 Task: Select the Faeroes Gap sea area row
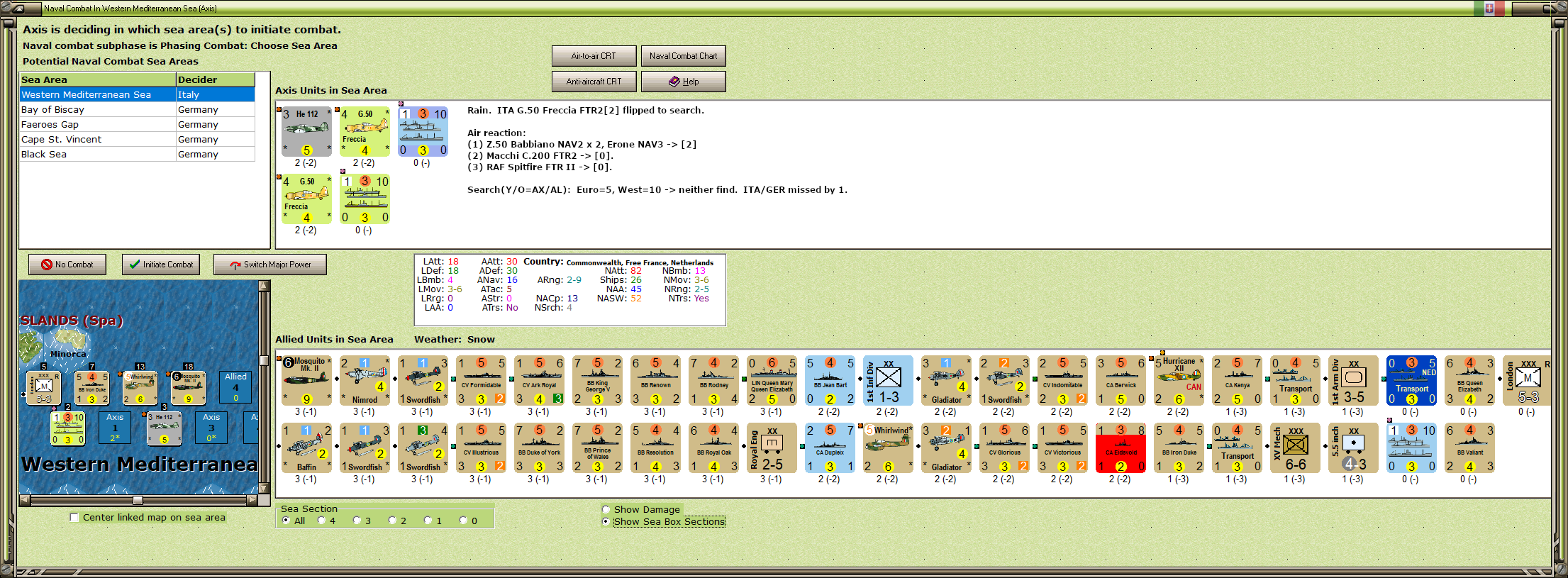coord(137,125)
